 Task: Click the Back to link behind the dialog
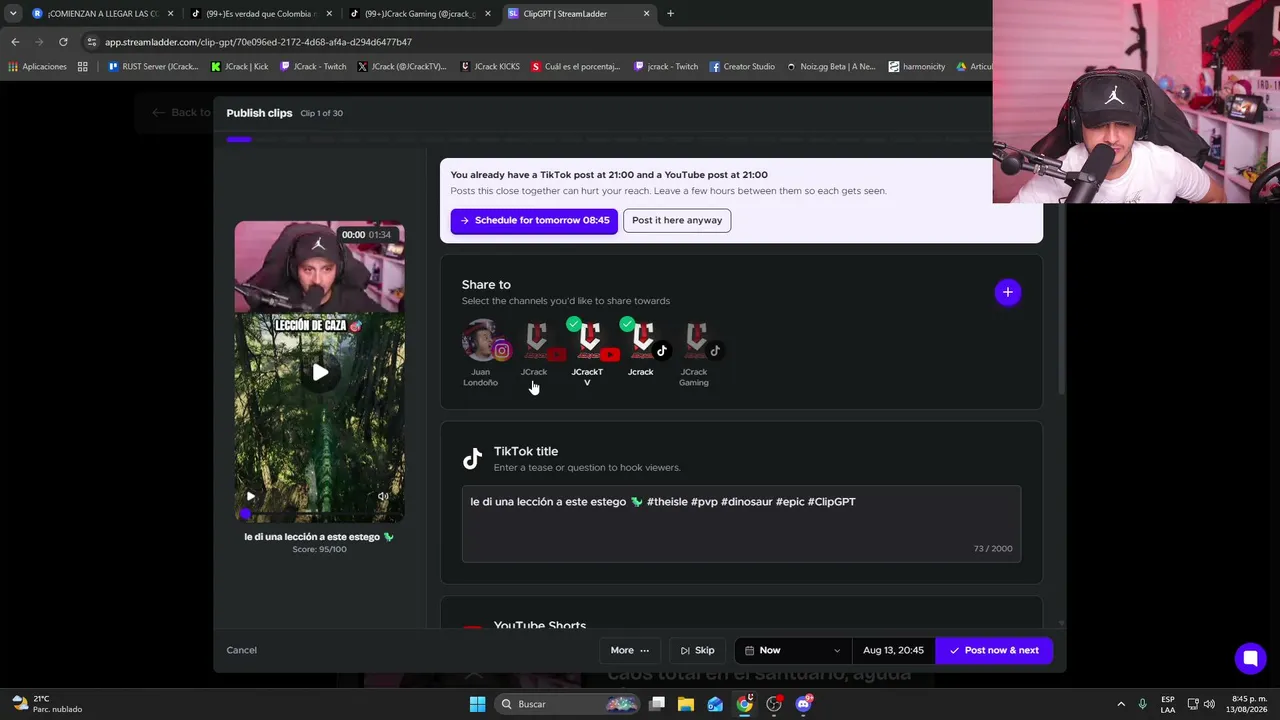(x=181, y=112)
